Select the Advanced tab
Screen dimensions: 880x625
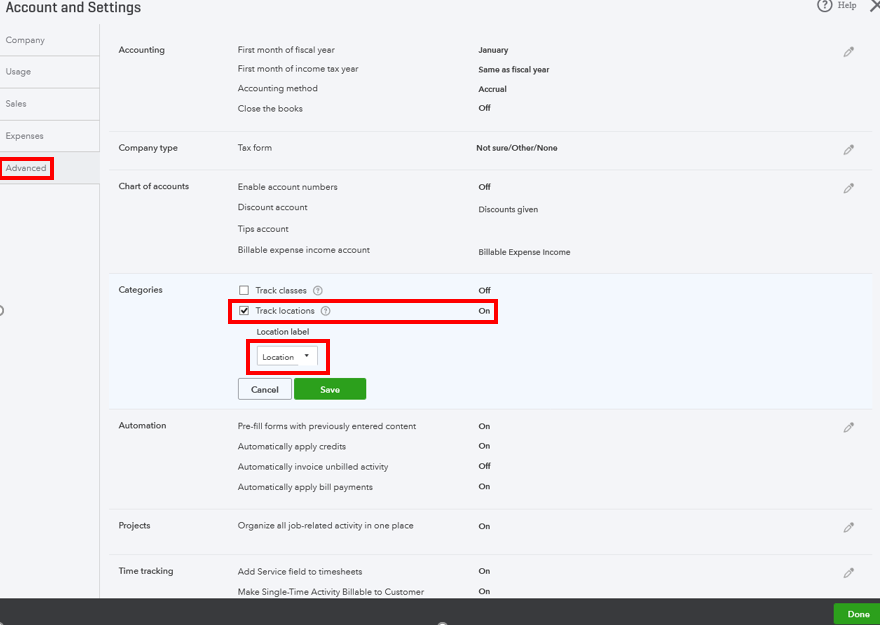click(26, 168)
